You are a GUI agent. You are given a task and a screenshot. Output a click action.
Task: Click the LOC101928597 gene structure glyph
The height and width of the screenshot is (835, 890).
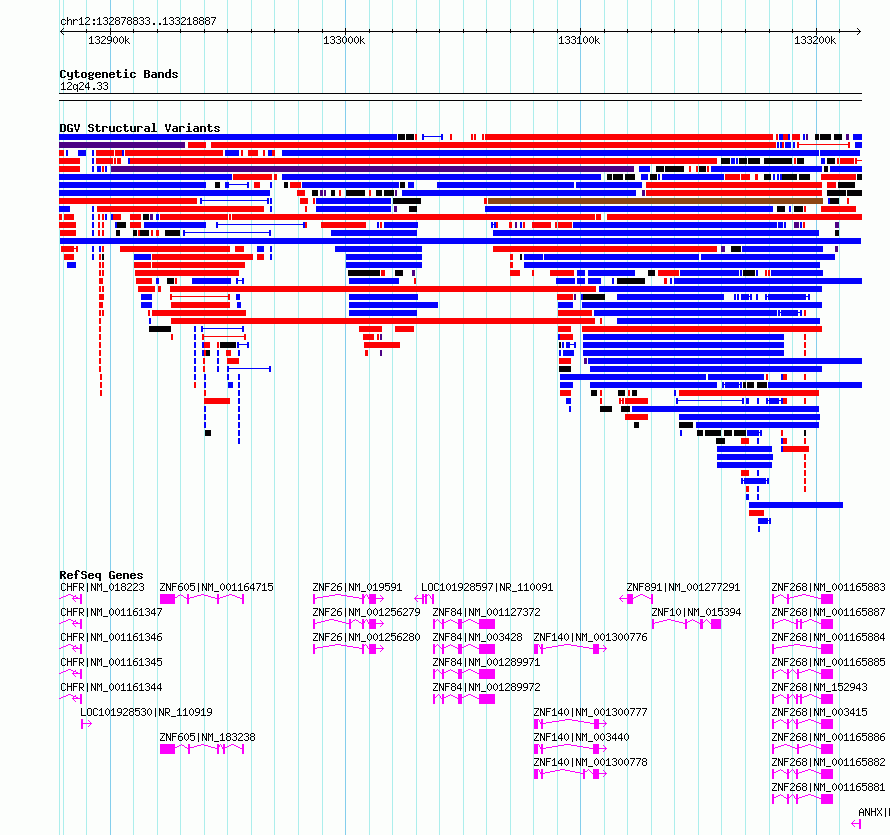424,599
